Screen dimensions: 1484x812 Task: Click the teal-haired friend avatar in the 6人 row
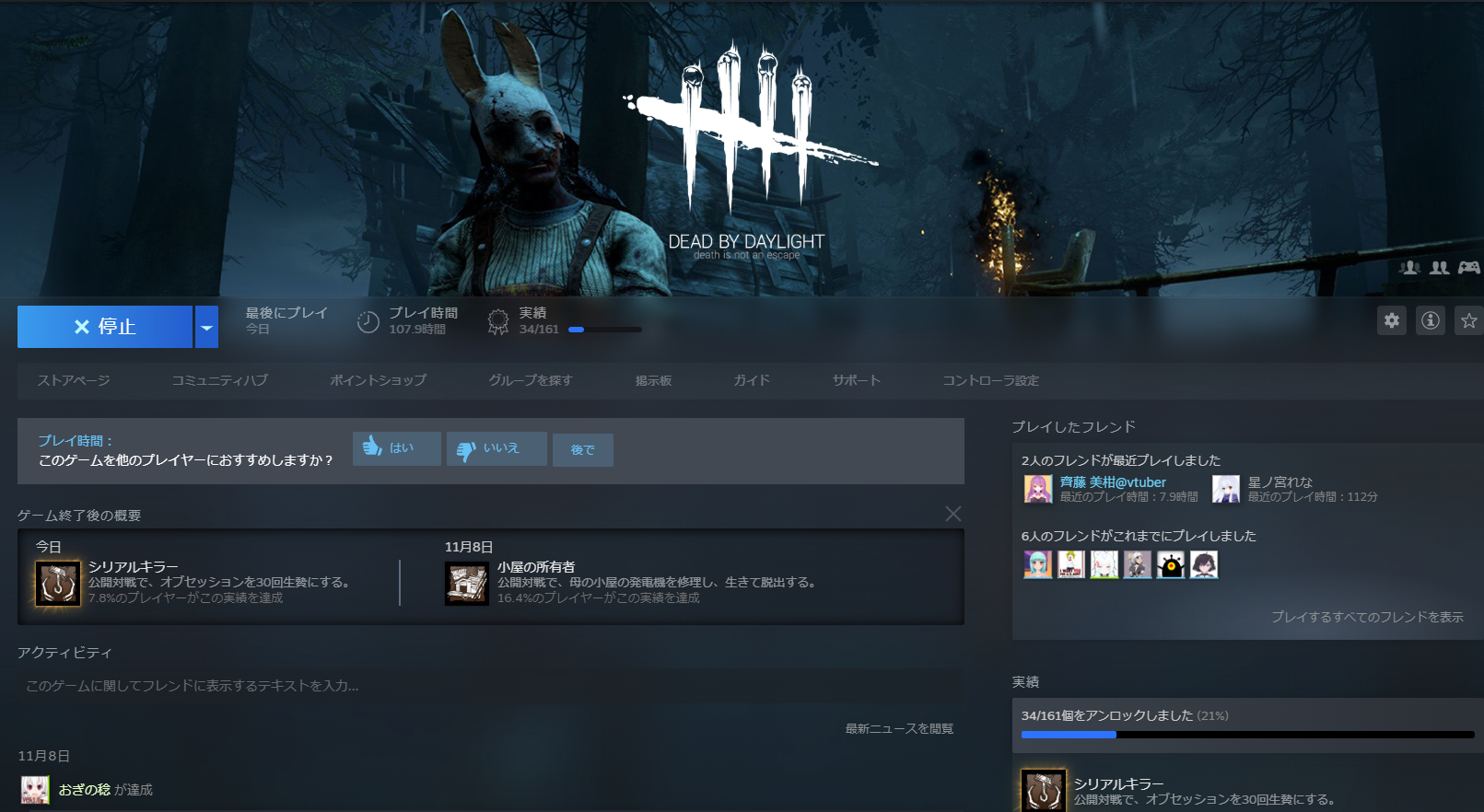[1038, 564]
